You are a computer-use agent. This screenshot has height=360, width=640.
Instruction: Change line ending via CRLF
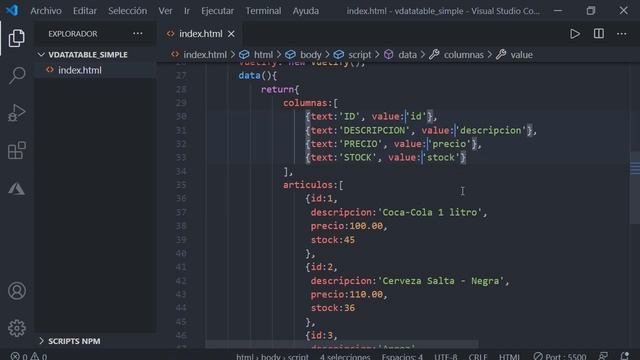point(478,356)
